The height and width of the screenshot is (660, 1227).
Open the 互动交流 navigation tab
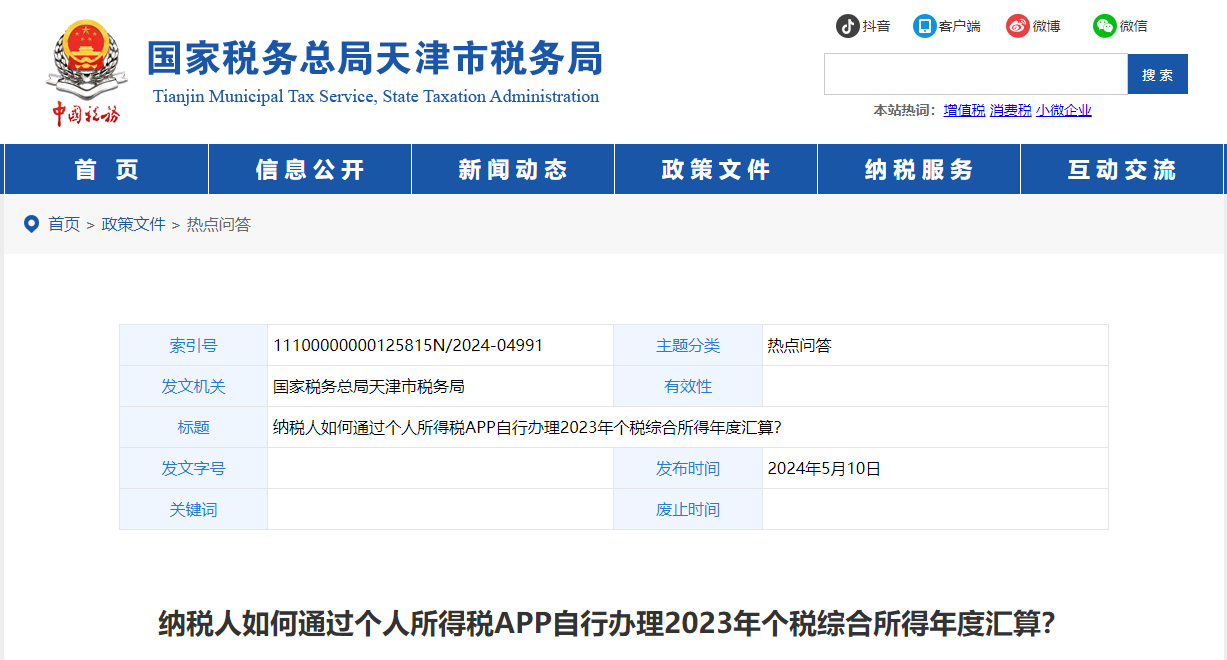tap(1122, 169)
